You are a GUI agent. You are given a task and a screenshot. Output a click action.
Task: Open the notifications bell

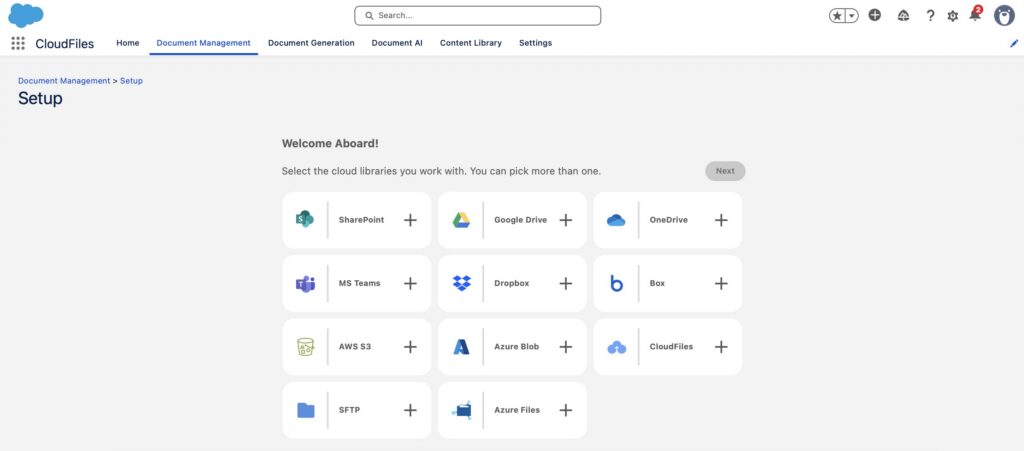point(975,15)
